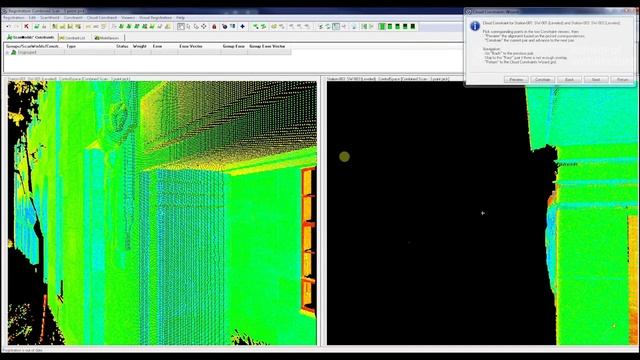The width and height of the screenshot is (640, 360).
Task: Select the seek crosshair tool
Action: (x=204, y=27)
